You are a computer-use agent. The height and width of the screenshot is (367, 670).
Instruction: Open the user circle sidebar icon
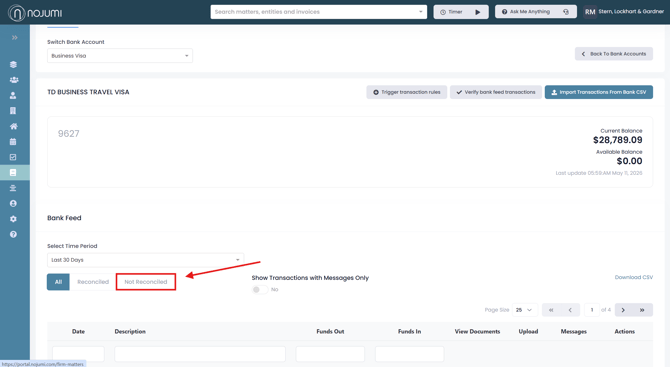13,203
